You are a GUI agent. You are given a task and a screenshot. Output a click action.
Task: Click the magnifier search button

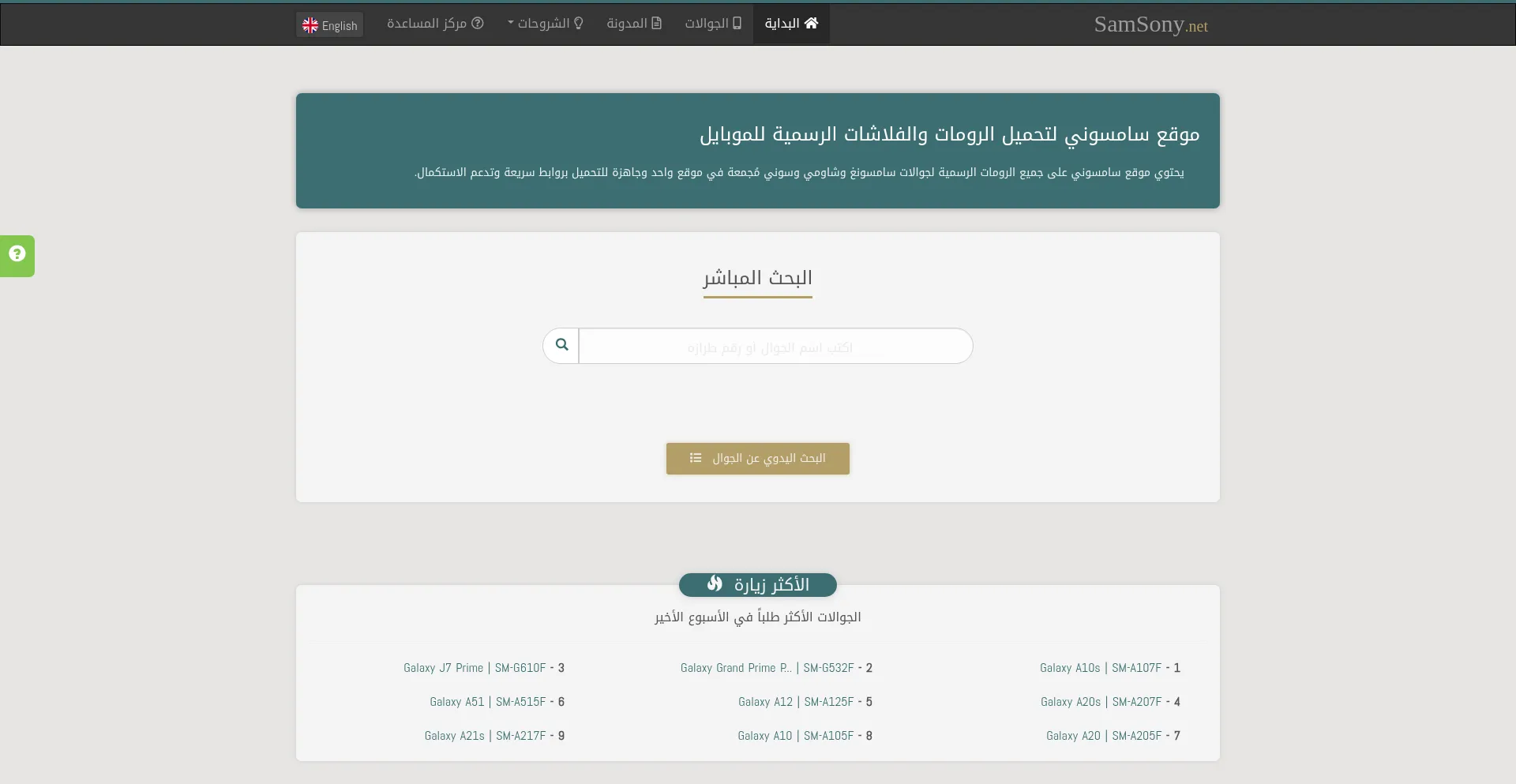pyautogui.click(x=561, y=346)
